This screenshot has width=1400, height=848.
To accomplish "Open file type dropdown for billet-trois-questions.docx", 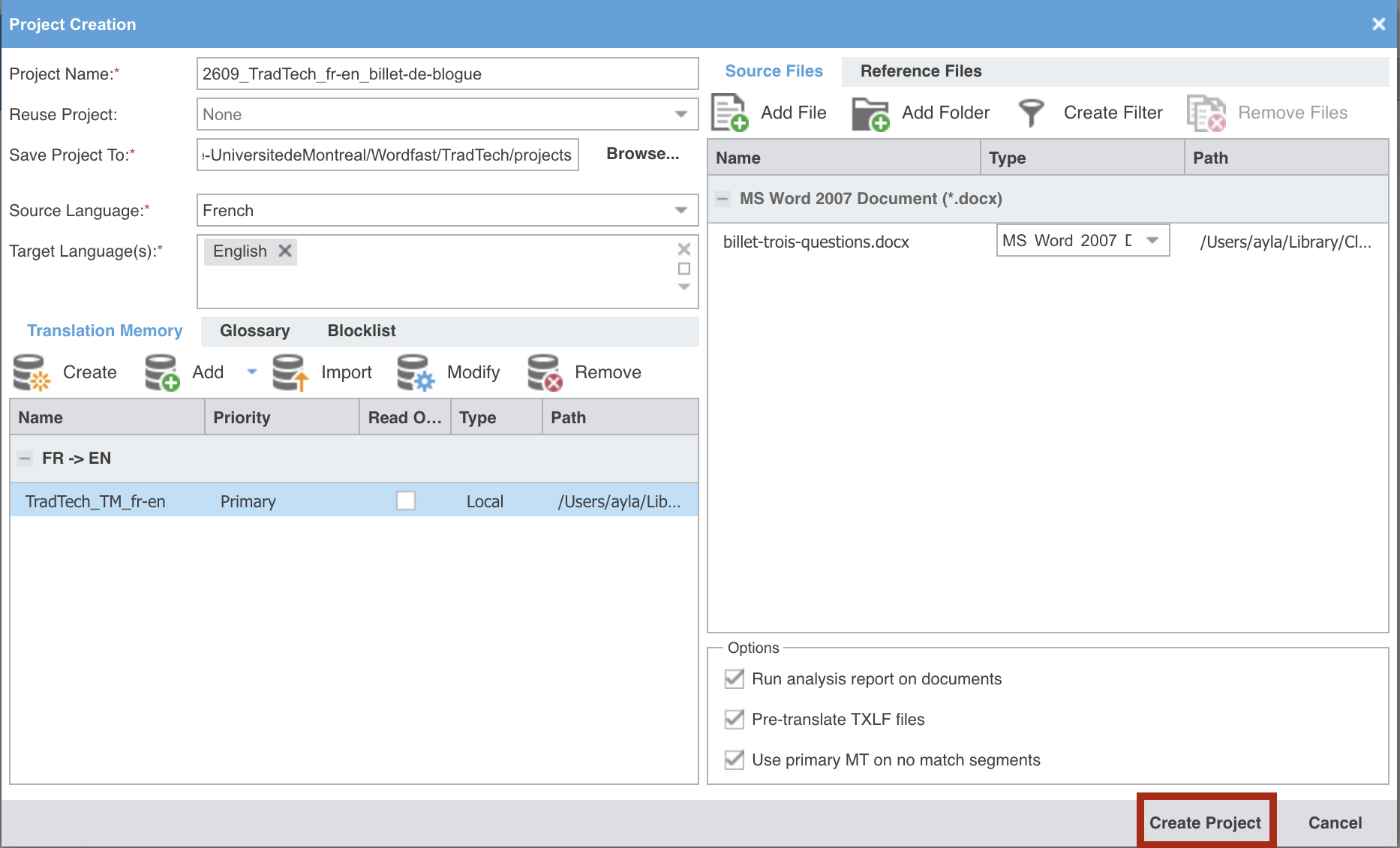I will point(1153,240).
